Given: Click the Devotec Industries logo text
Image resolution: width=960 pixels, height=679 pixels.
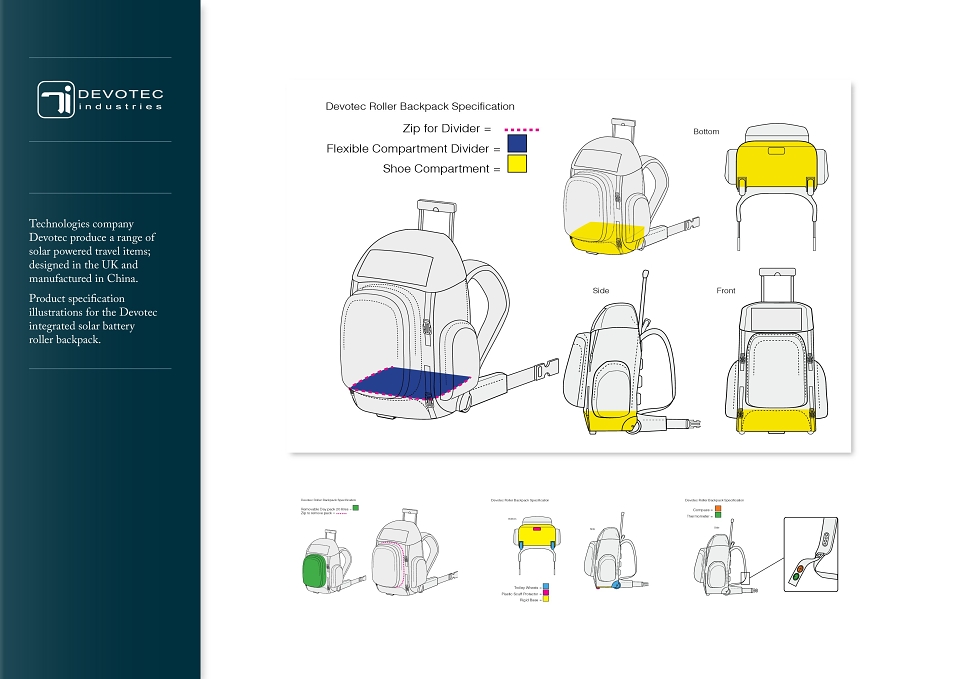Looking at the screenshot, I should [121, 99].
